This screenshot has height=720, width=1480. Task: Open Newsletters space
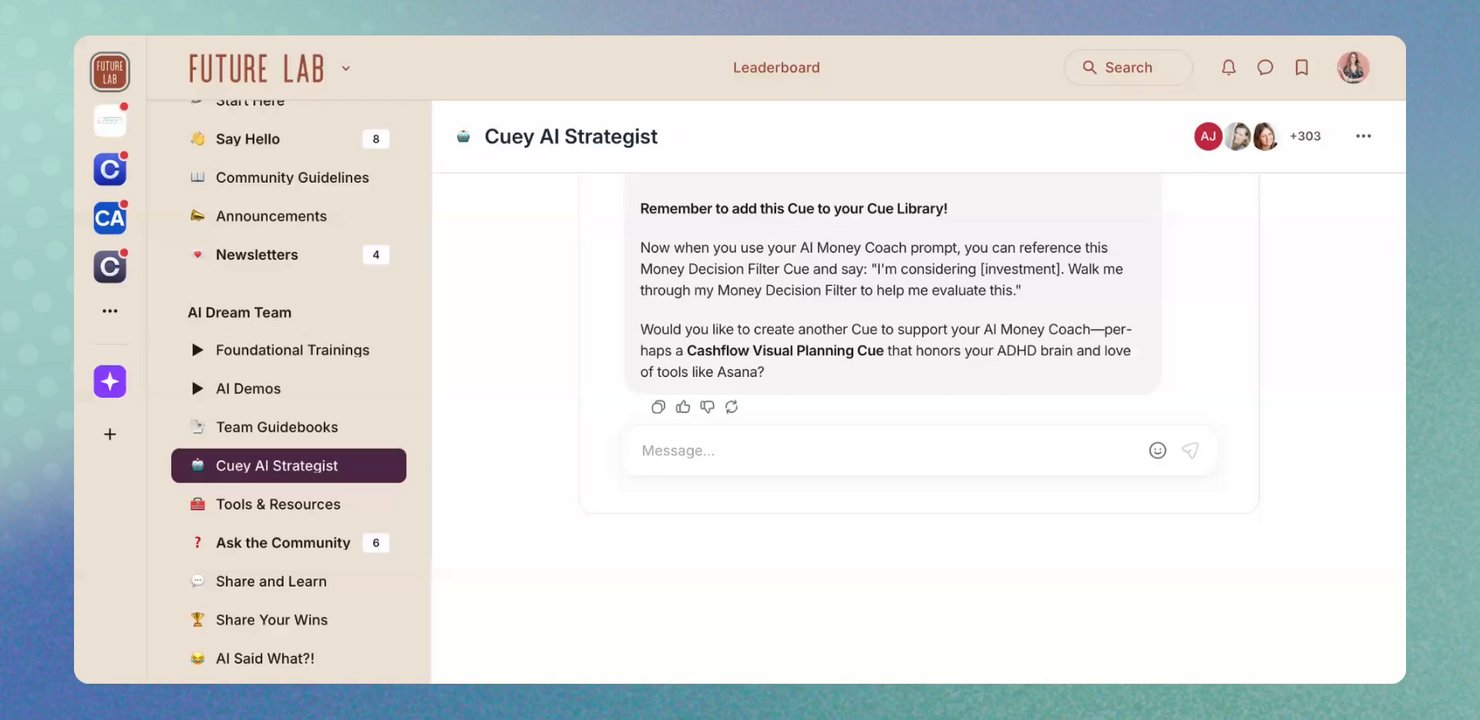tap(289, 254)
